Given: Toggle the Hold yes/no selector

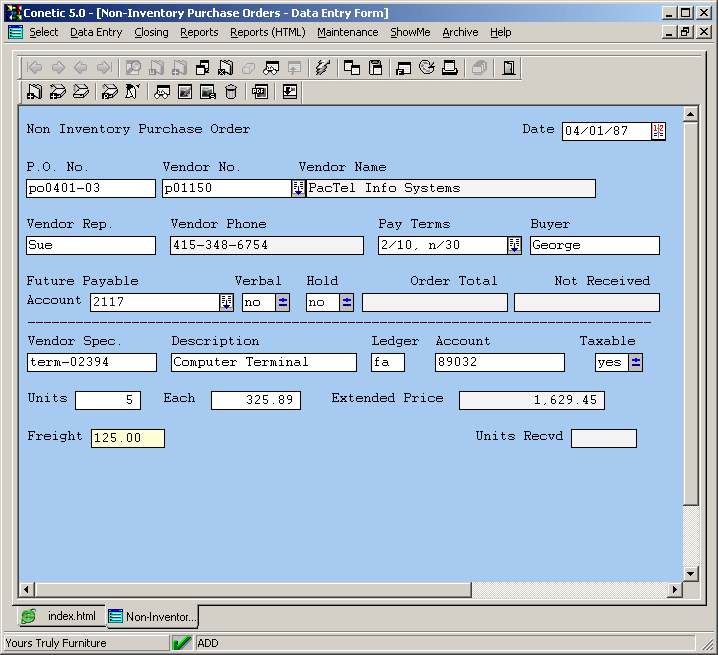Looking at the screenshot, I should (347, 302).
